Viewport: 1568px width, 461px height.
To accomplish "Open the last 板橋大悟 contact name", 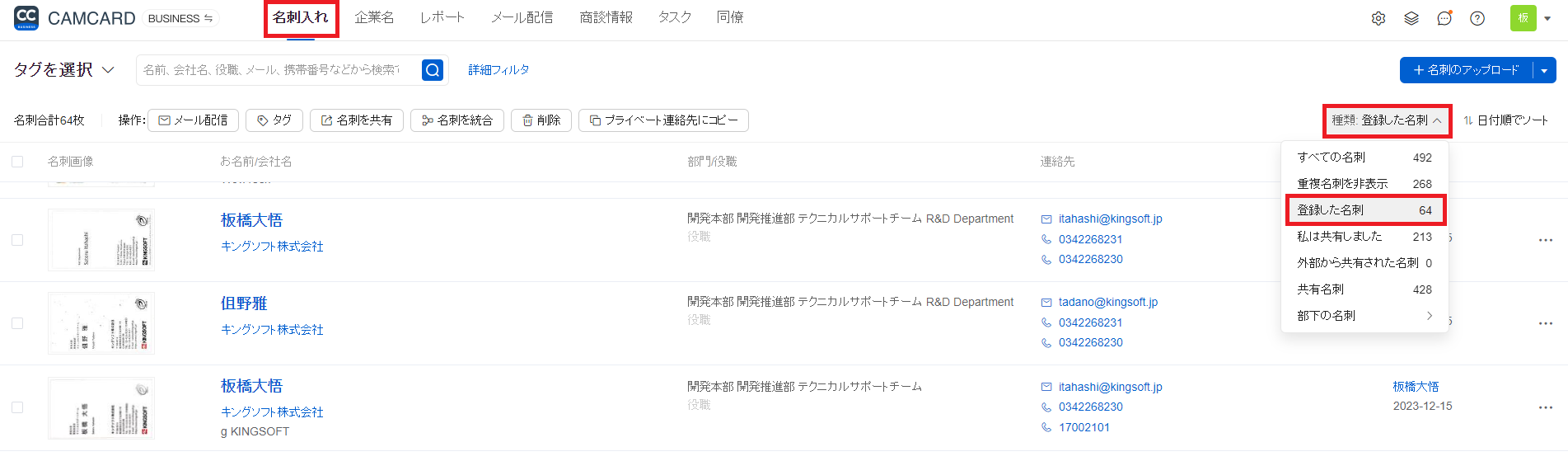I will (x=251, y=386).
